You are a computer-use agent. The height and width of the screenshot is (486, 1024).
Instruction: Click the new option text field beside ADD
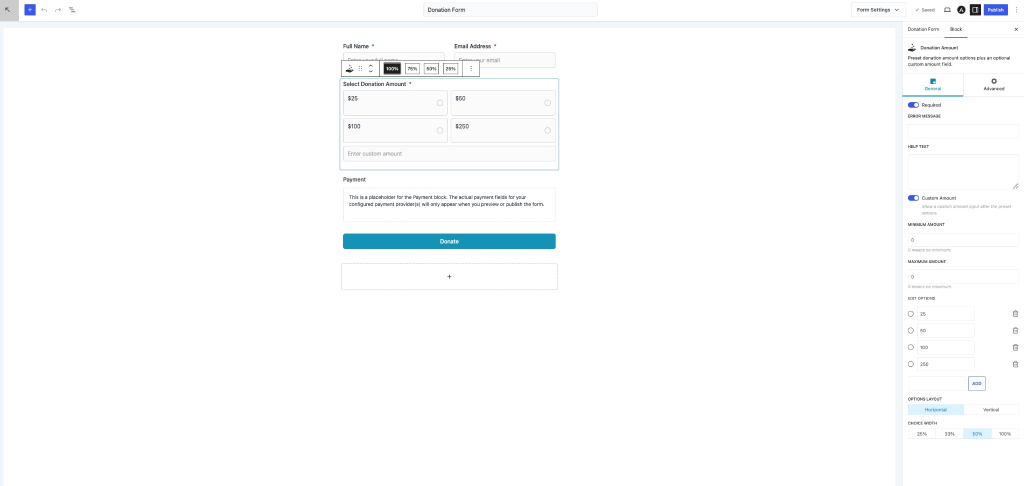(x=936, y=383)
